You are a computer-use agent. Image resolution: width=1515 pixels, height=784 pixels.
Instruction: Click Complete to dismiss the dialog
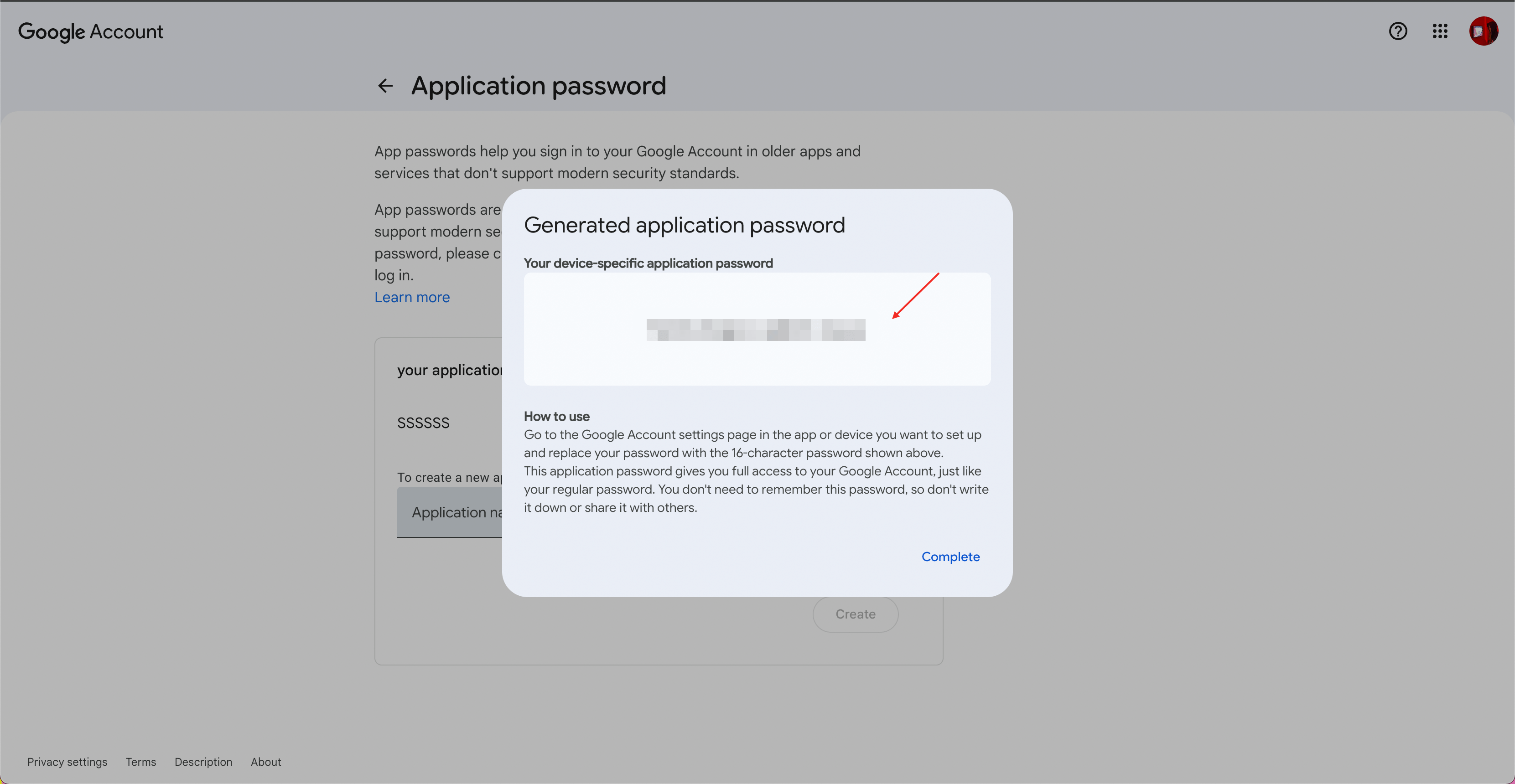(x=950, y=557)
